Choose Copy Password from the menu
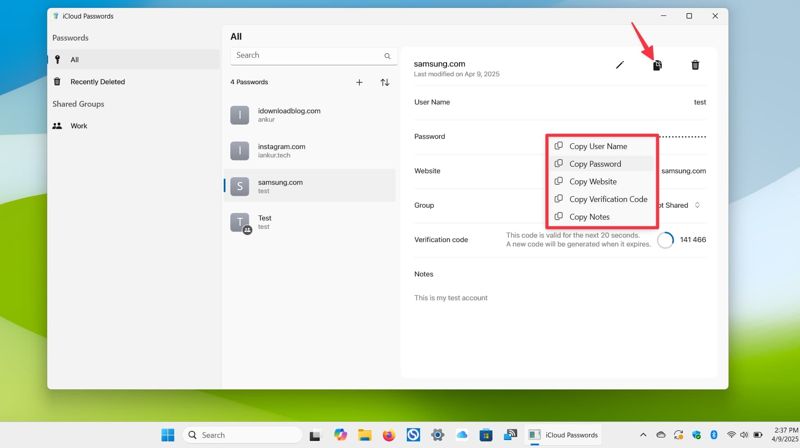The image size is (800, 448). pos(602,164)
